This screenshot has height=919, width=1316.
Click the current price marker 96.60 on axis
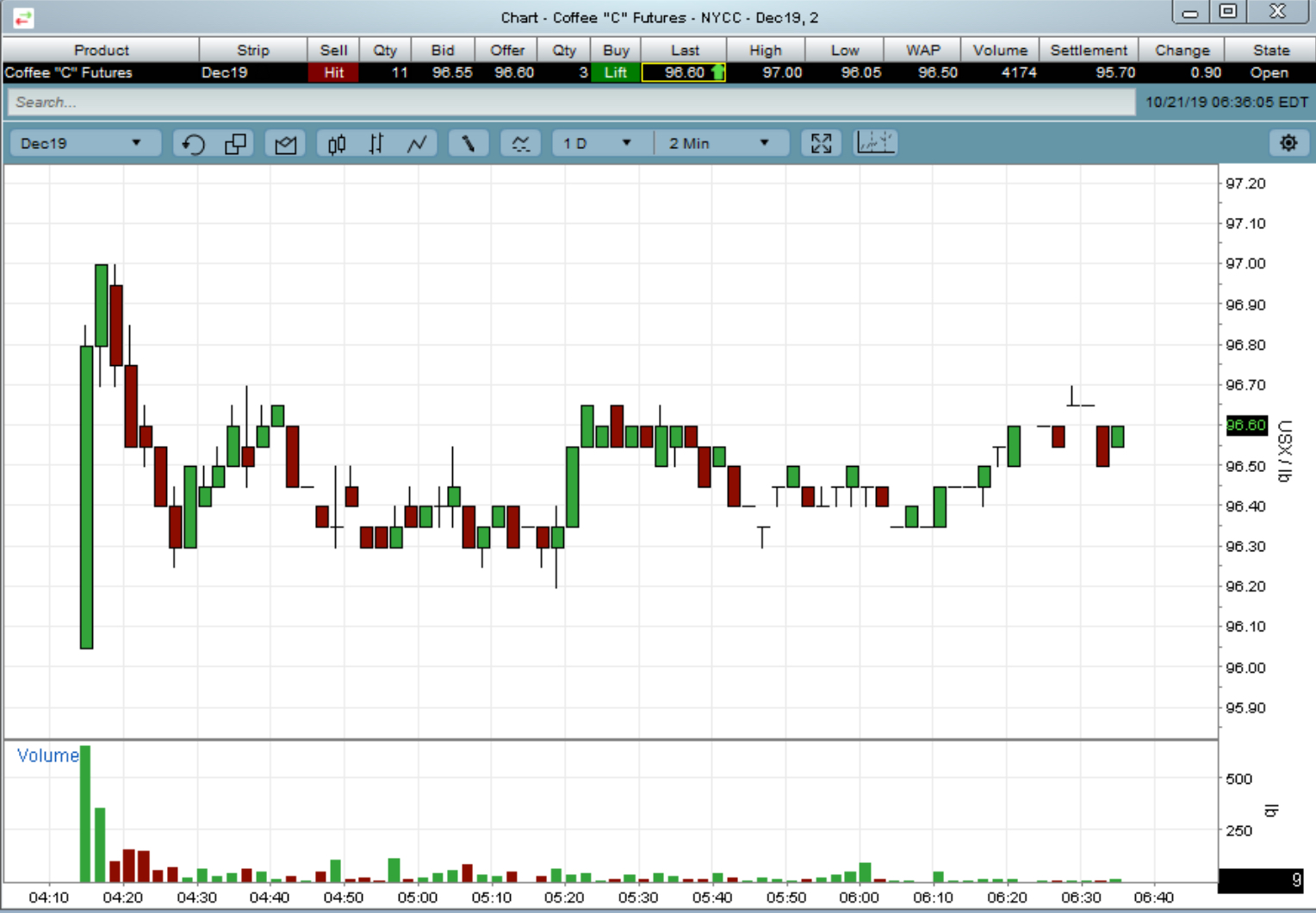[x=1246, y=425]
